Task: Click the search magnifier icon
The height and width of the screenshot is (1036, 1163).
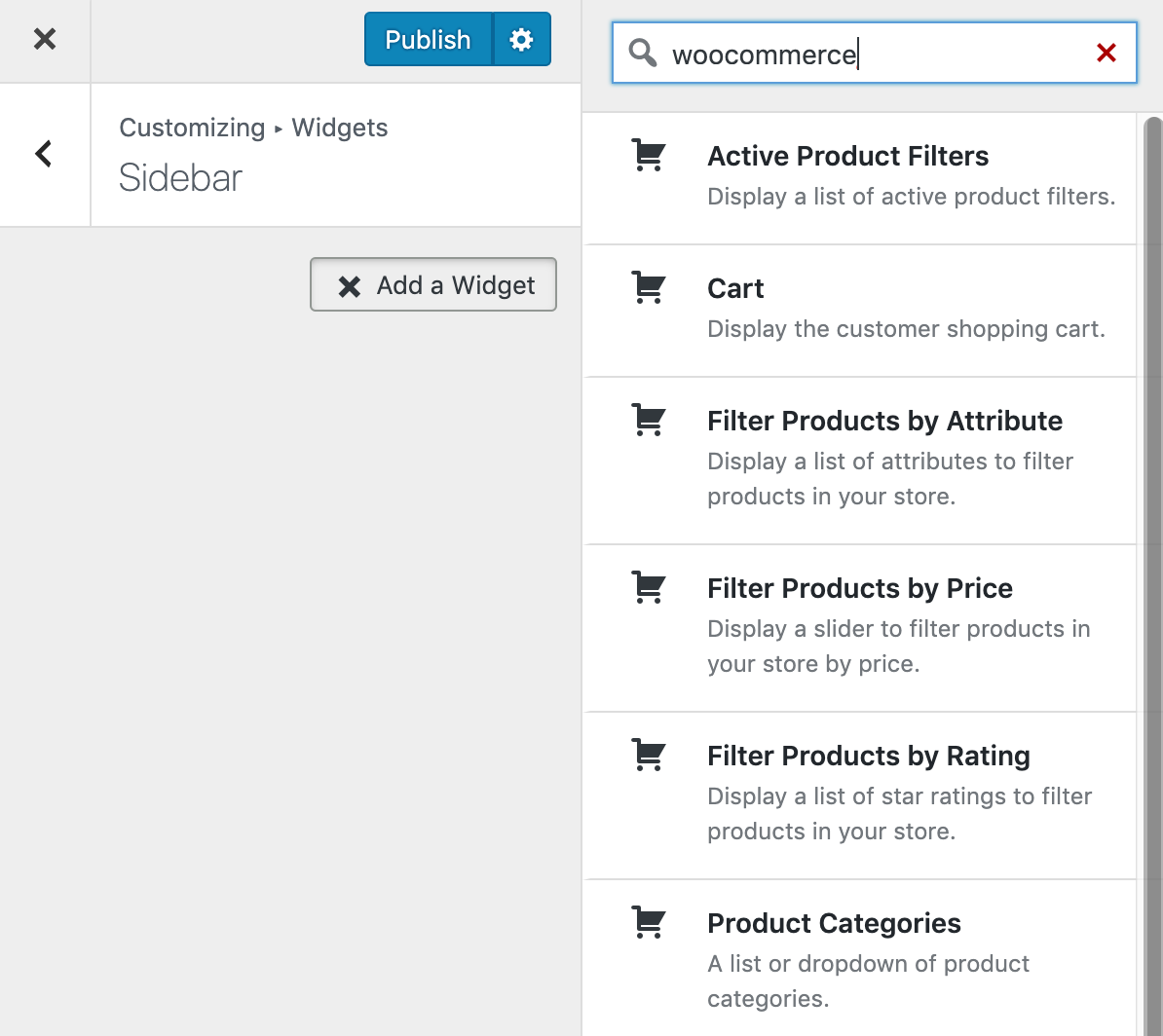Action: (x=643, y=53)
